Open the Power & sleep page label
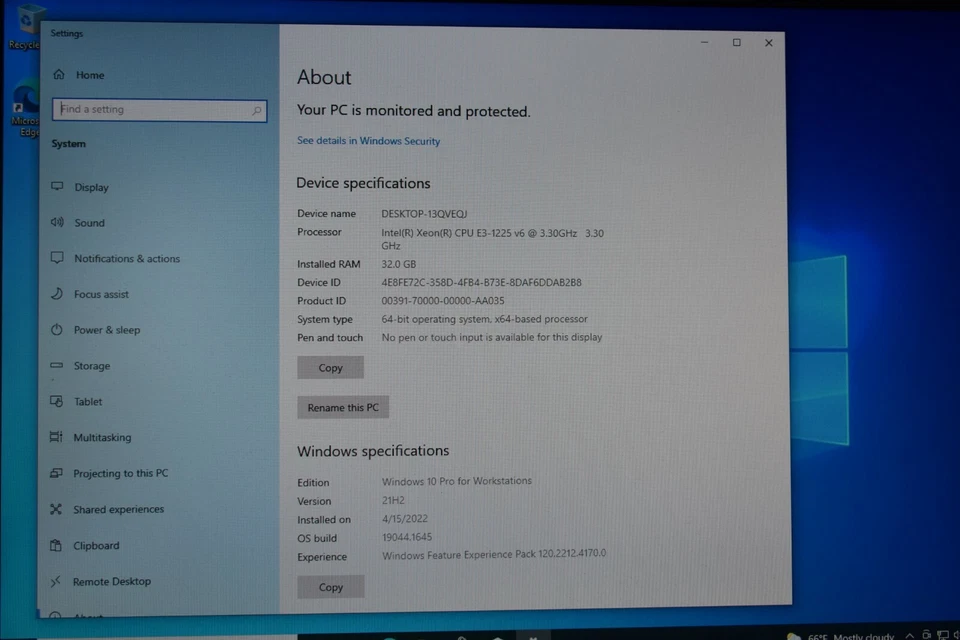This screenshot has width=960, height=640. [x=107, y=330]
